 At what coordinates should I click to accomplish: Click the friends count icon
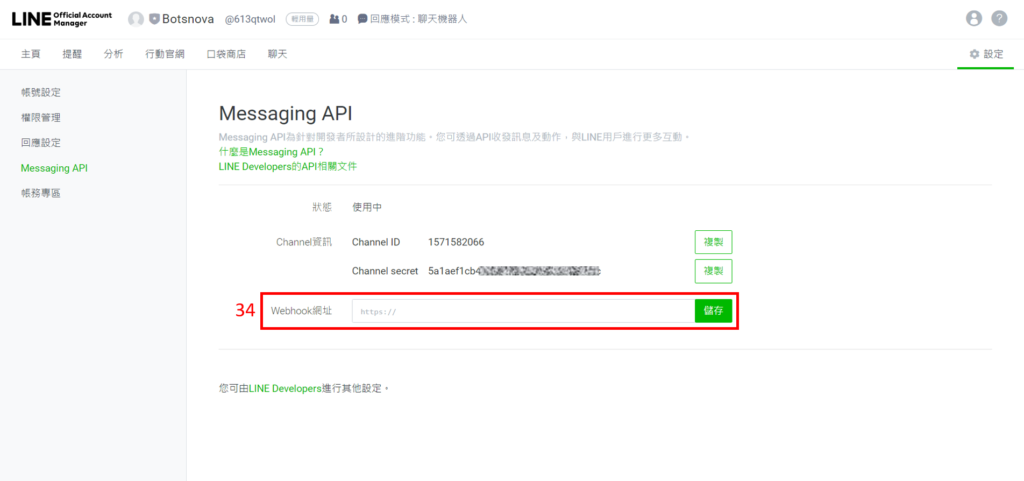point(334,19)
